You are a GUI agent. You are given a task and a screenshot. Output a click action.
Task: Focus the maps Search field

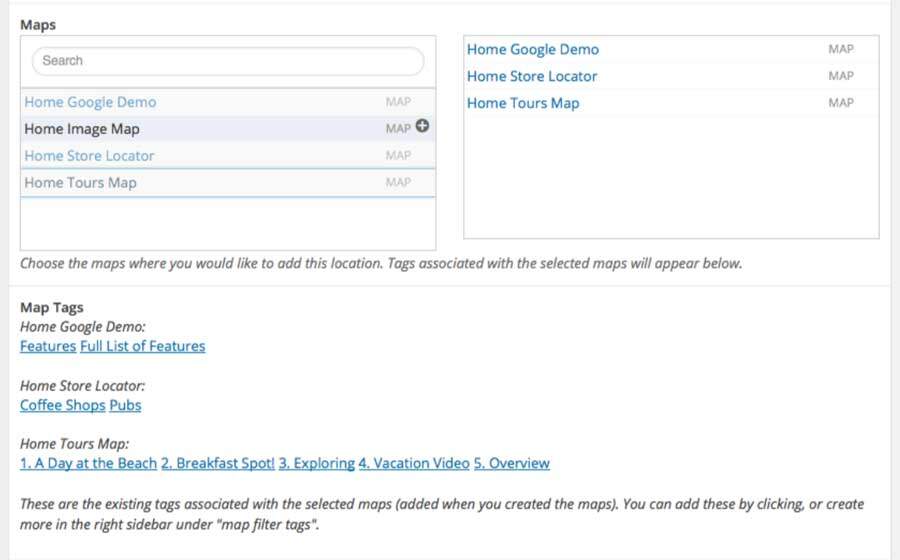coord(228,61)
